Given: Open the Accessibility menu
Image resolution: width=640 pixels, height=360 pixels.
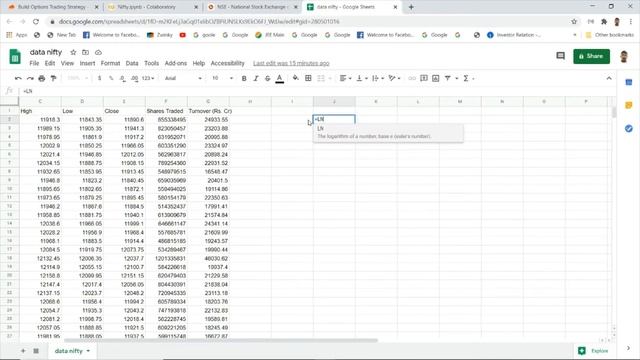Looking at the screenshot, I should tap(227, 63).
